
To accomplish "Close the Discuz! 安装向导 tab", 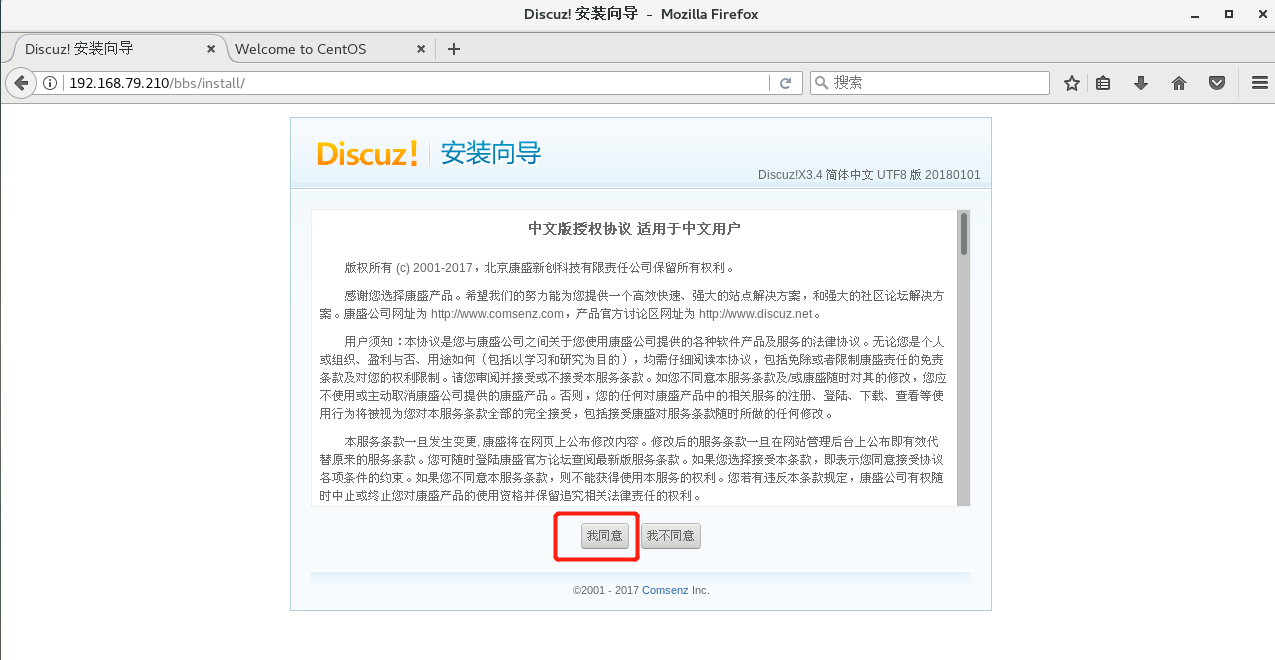I will (211, 49).
